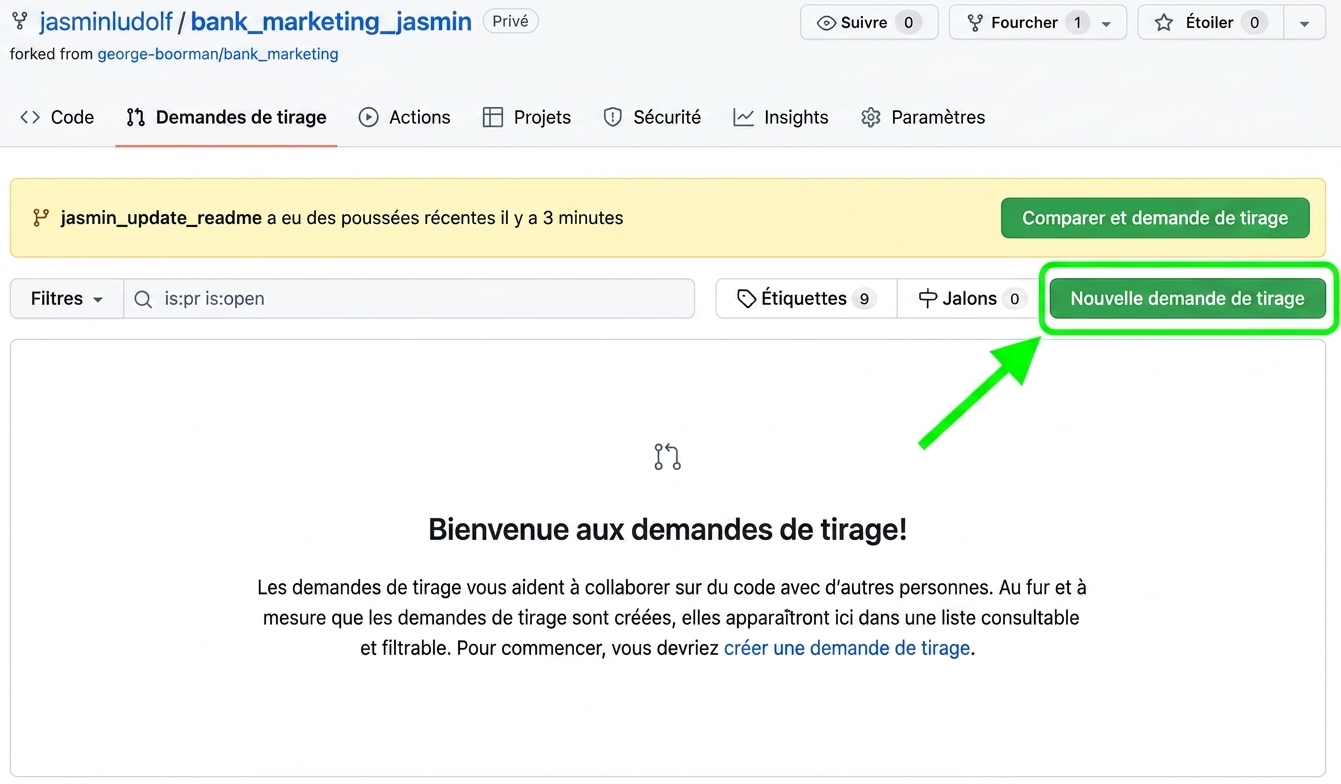View the Insights tab
The image size is (1341, 784).
coord(781,117)
